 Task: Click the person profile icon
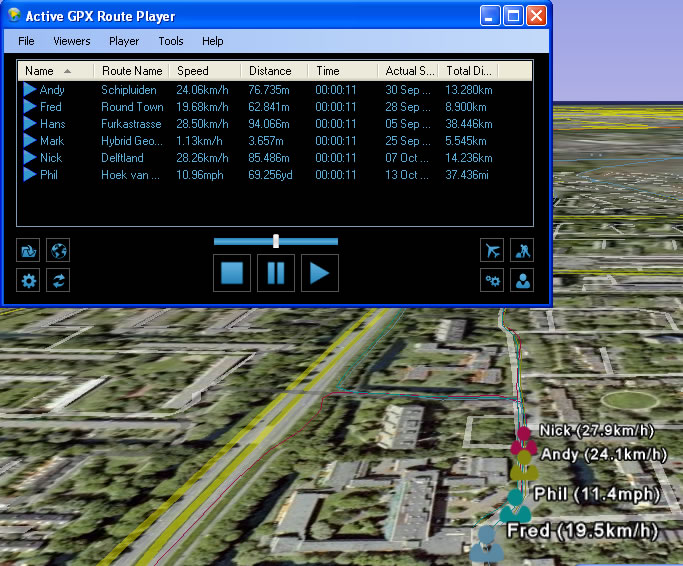[x=522, y=280]
